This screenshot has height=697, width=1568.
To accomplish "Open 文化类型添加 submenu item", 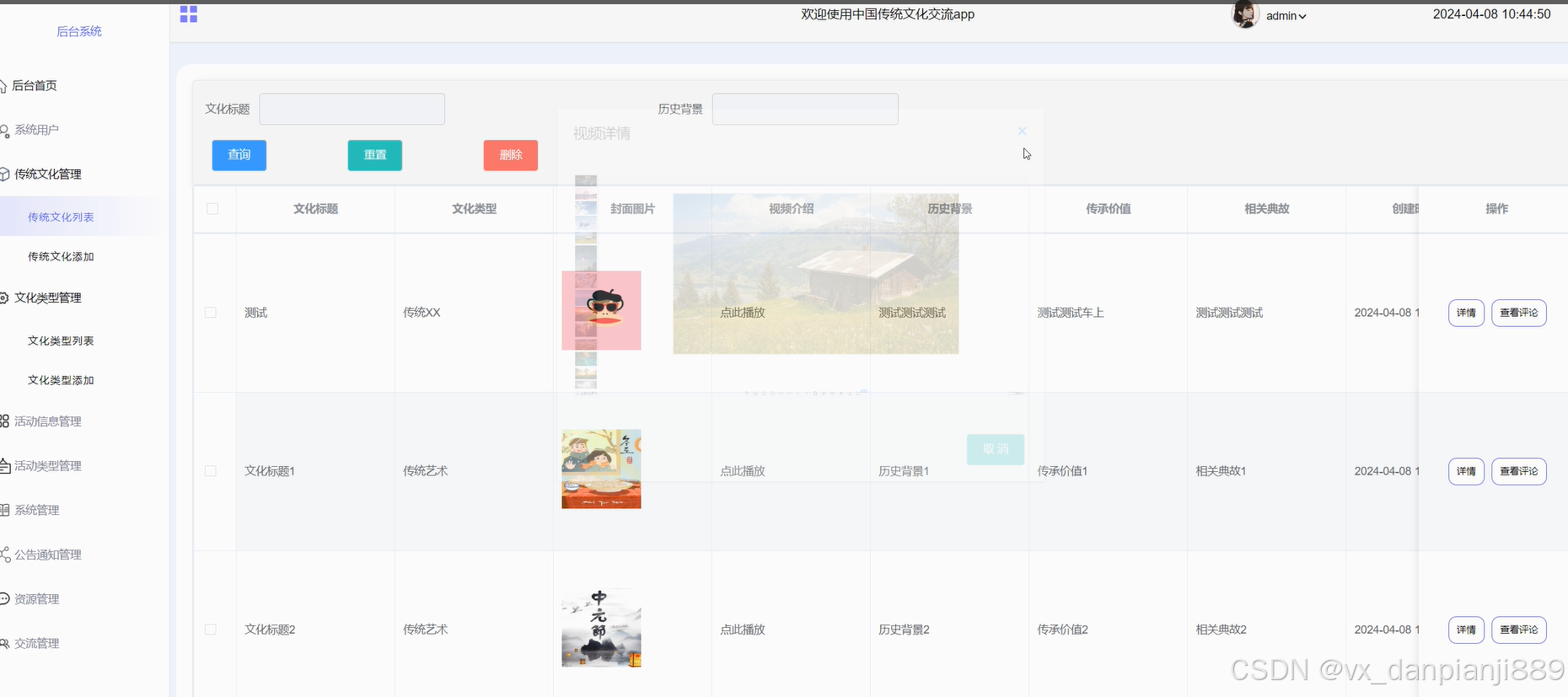I will click(61, 380).
